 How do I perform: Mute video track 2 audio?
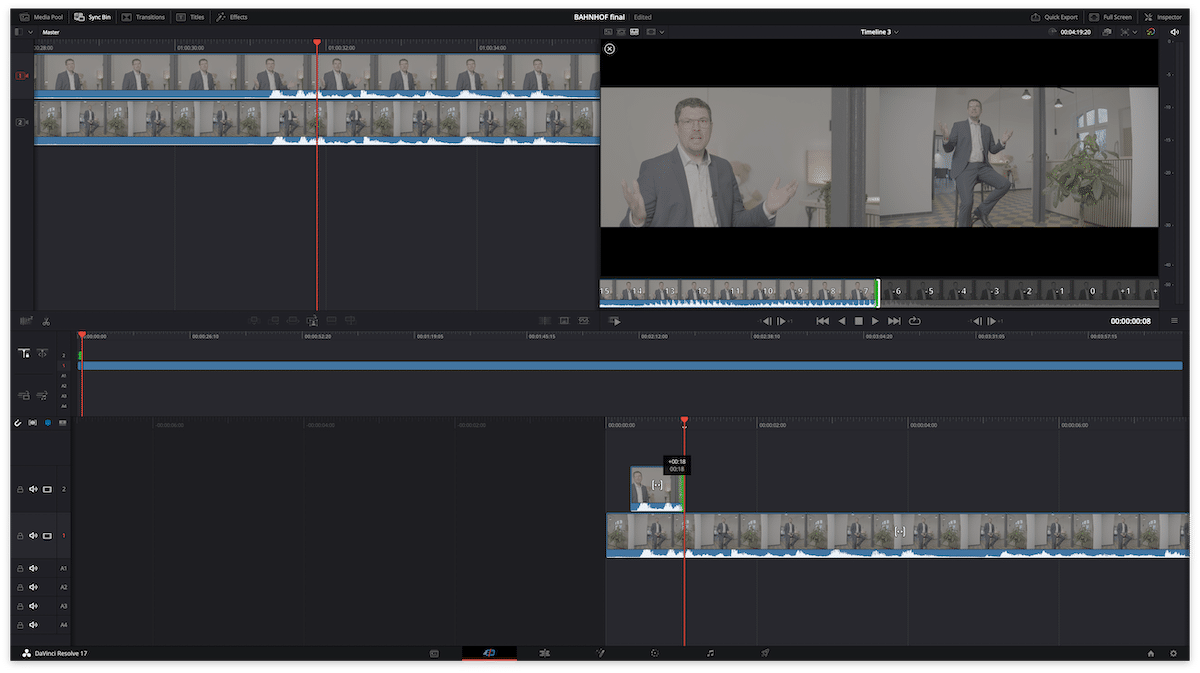tap(33, 489)
